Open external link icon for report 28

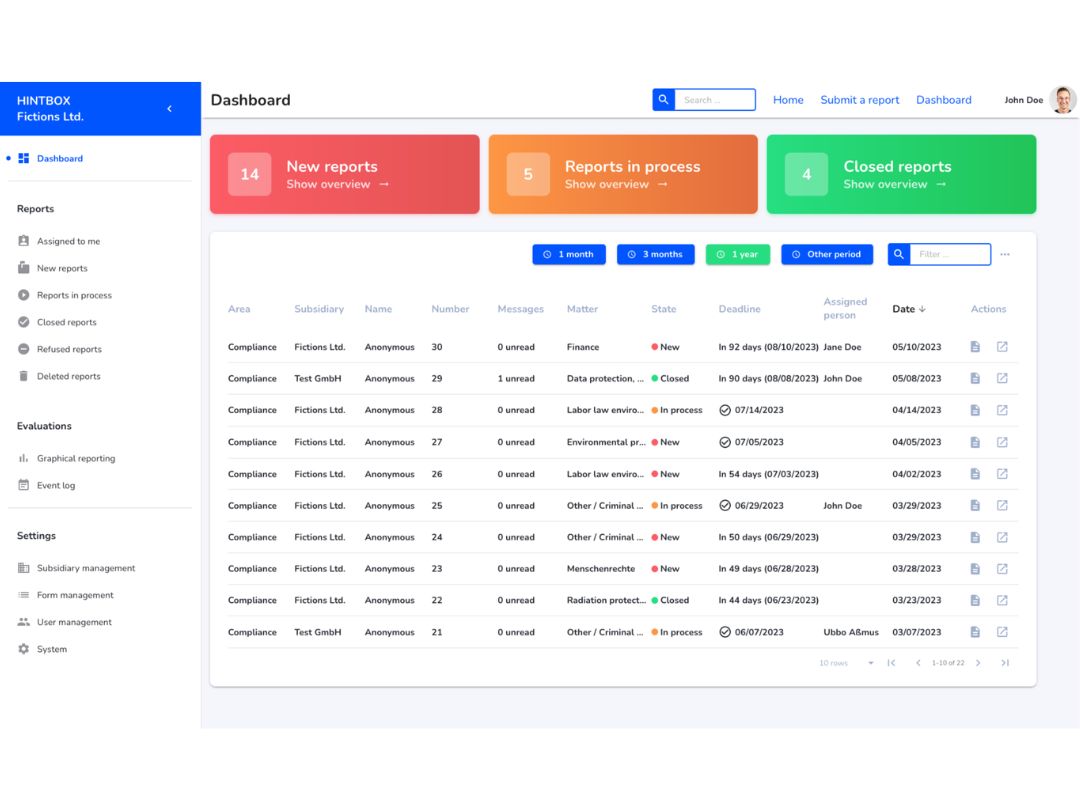click(x=1002, y=410)
